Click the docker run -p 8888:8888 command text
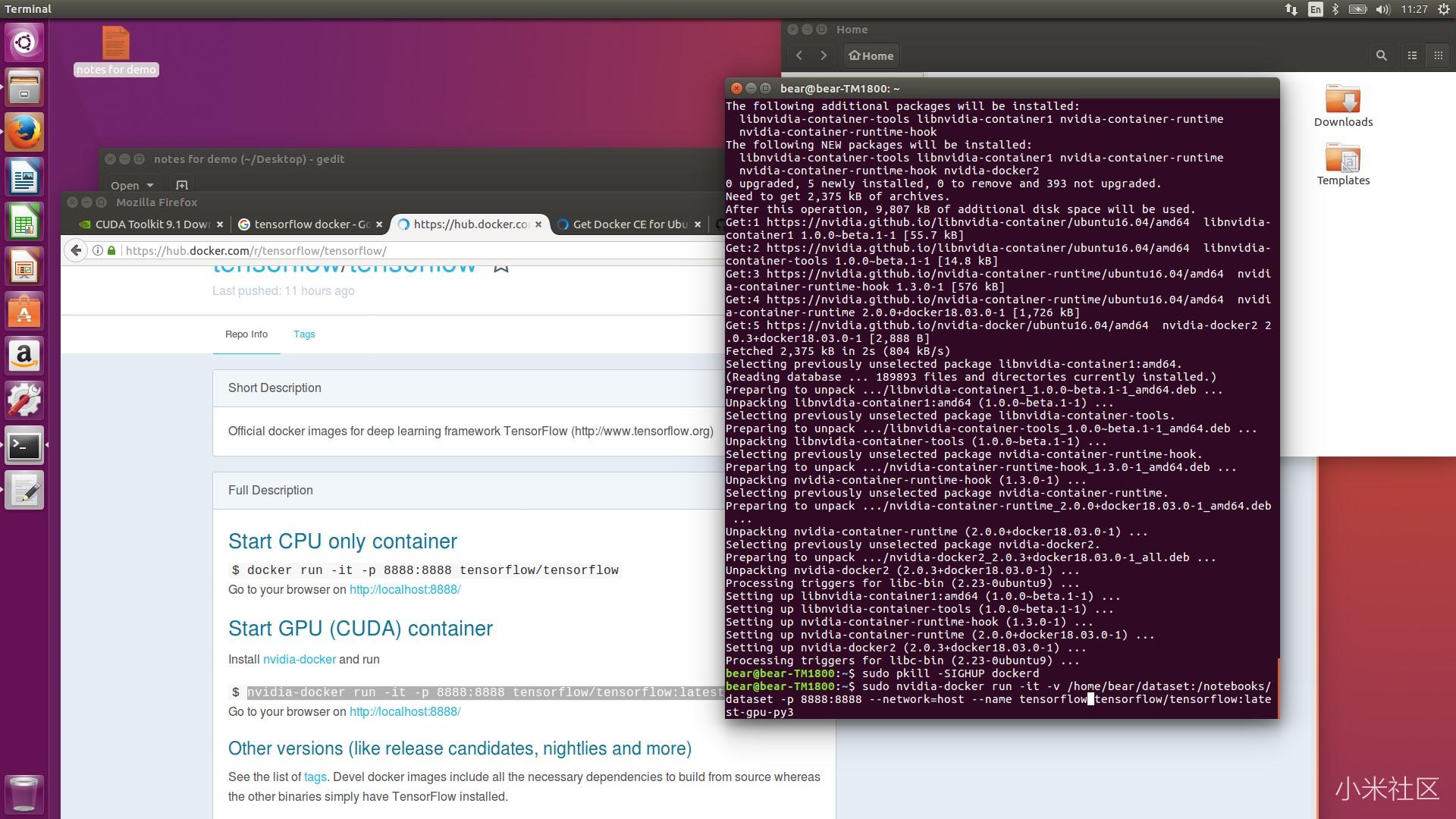Image resolution: width=1456 pixels, height=819 pixels. 425,570
